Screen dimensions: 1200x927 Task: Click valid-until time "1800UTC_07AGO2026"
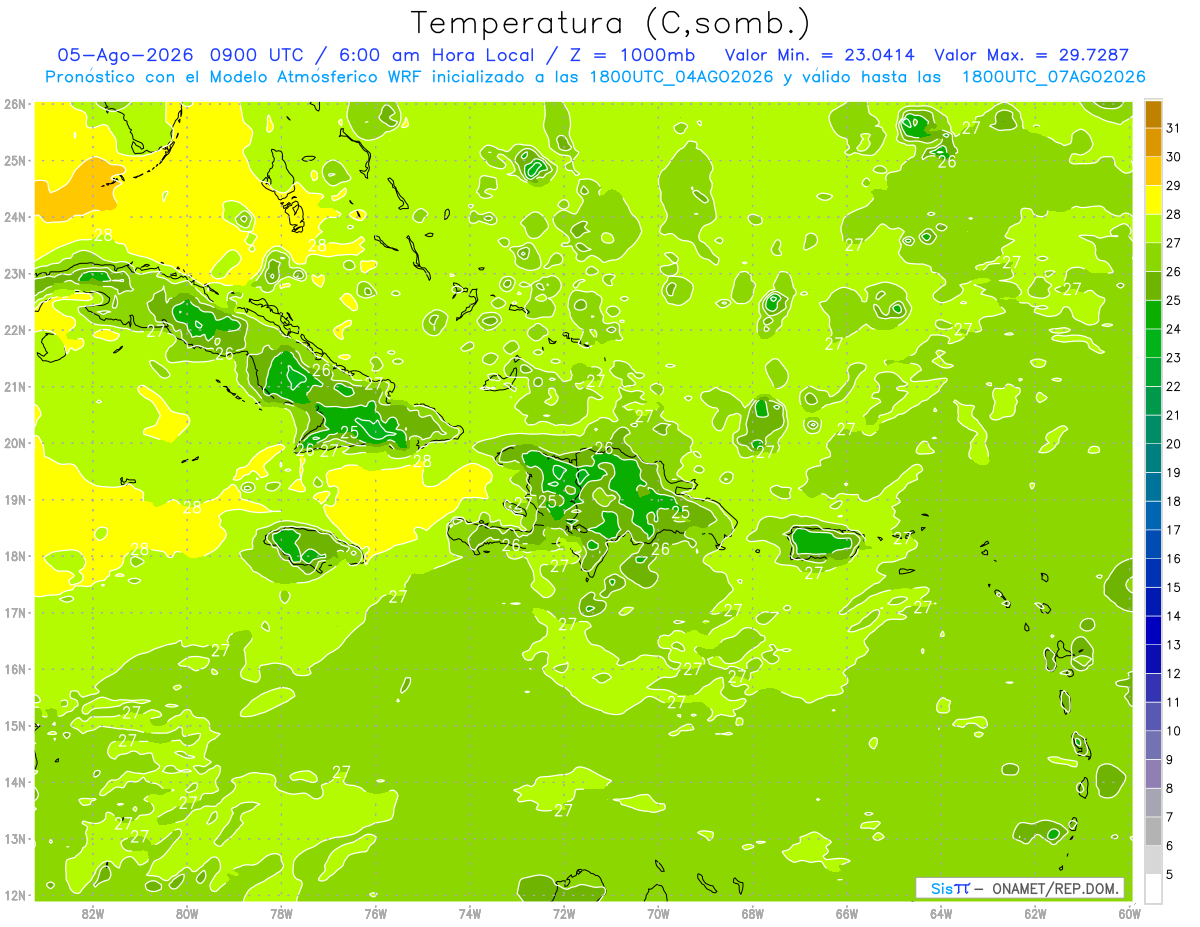coord(1053,77)
